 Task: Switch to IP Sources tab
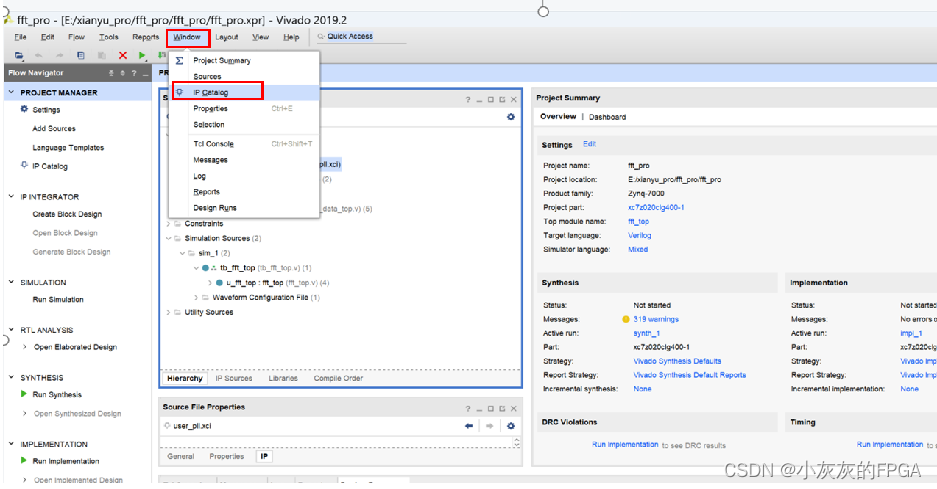pyautogui.click(x=234, y=378)
